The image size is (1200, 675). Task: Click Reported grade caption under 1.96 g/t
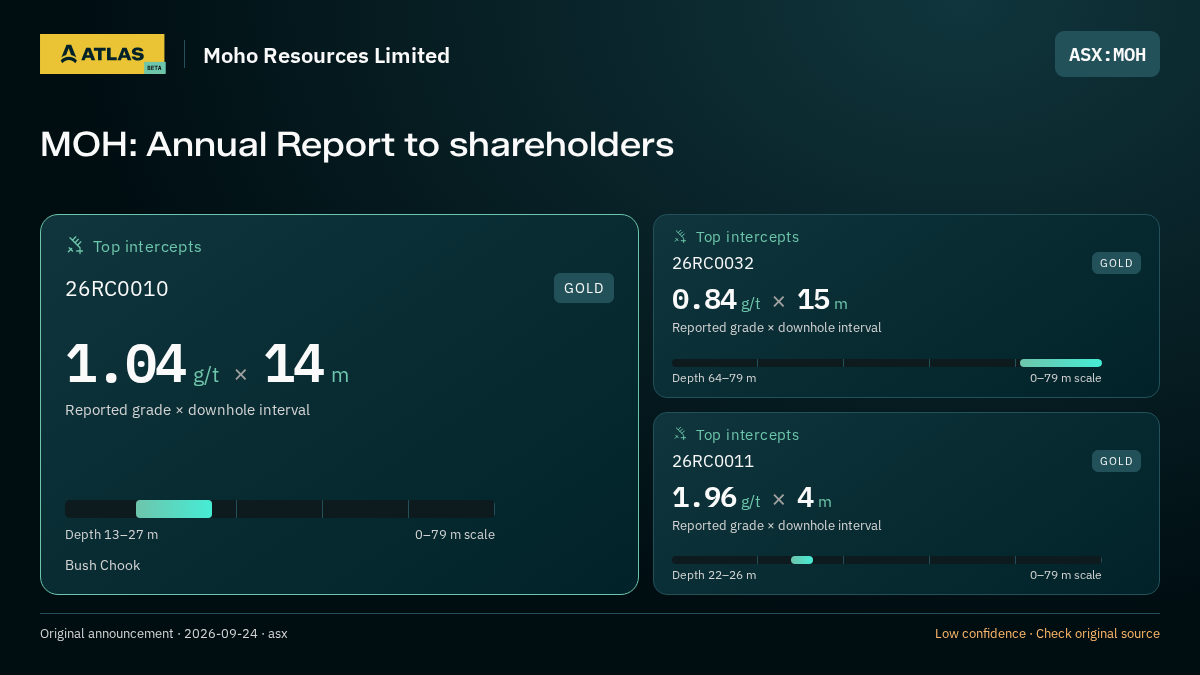(777, 526)
